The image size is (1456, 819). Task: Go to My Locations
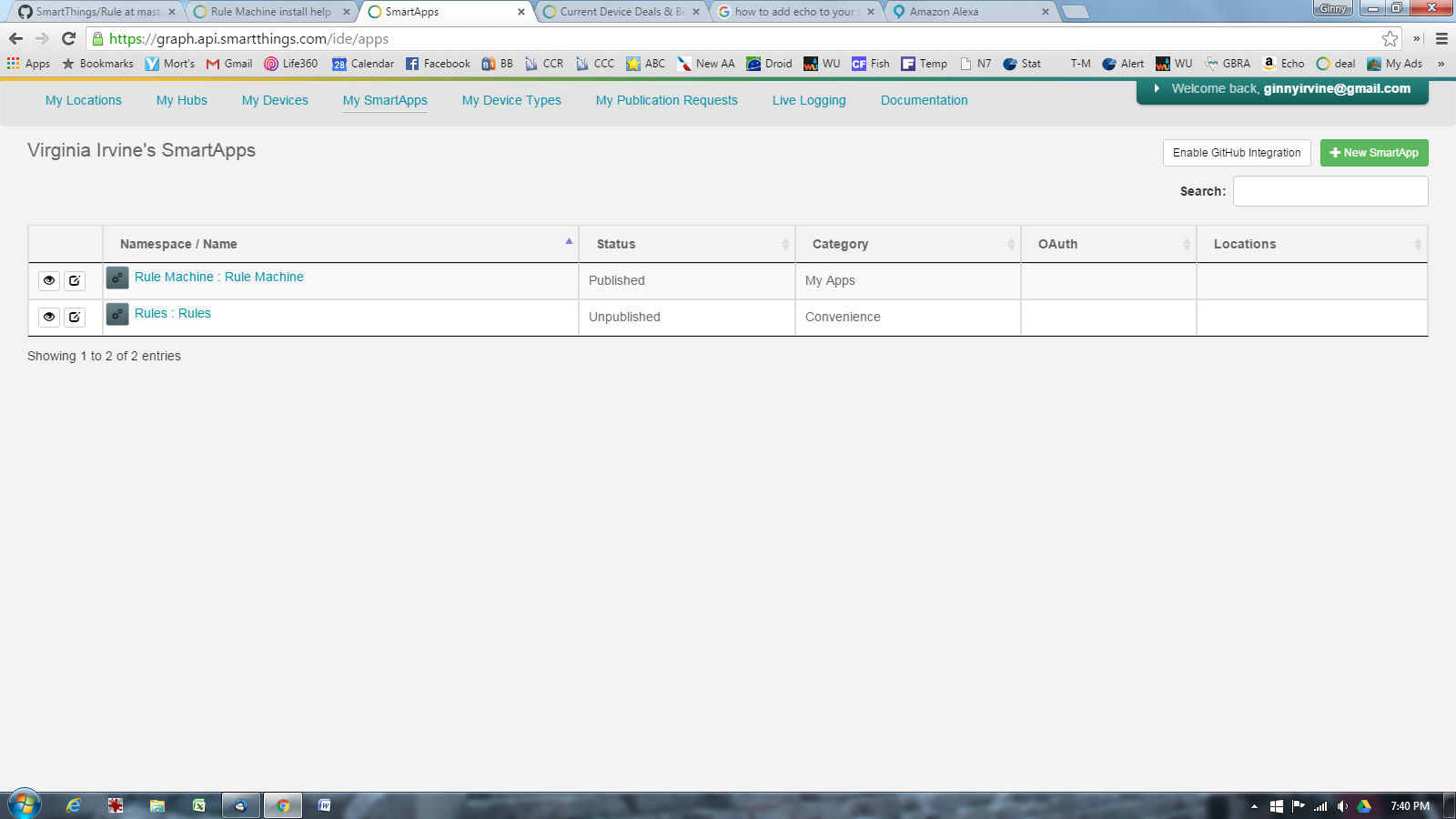tap(84, 100)
